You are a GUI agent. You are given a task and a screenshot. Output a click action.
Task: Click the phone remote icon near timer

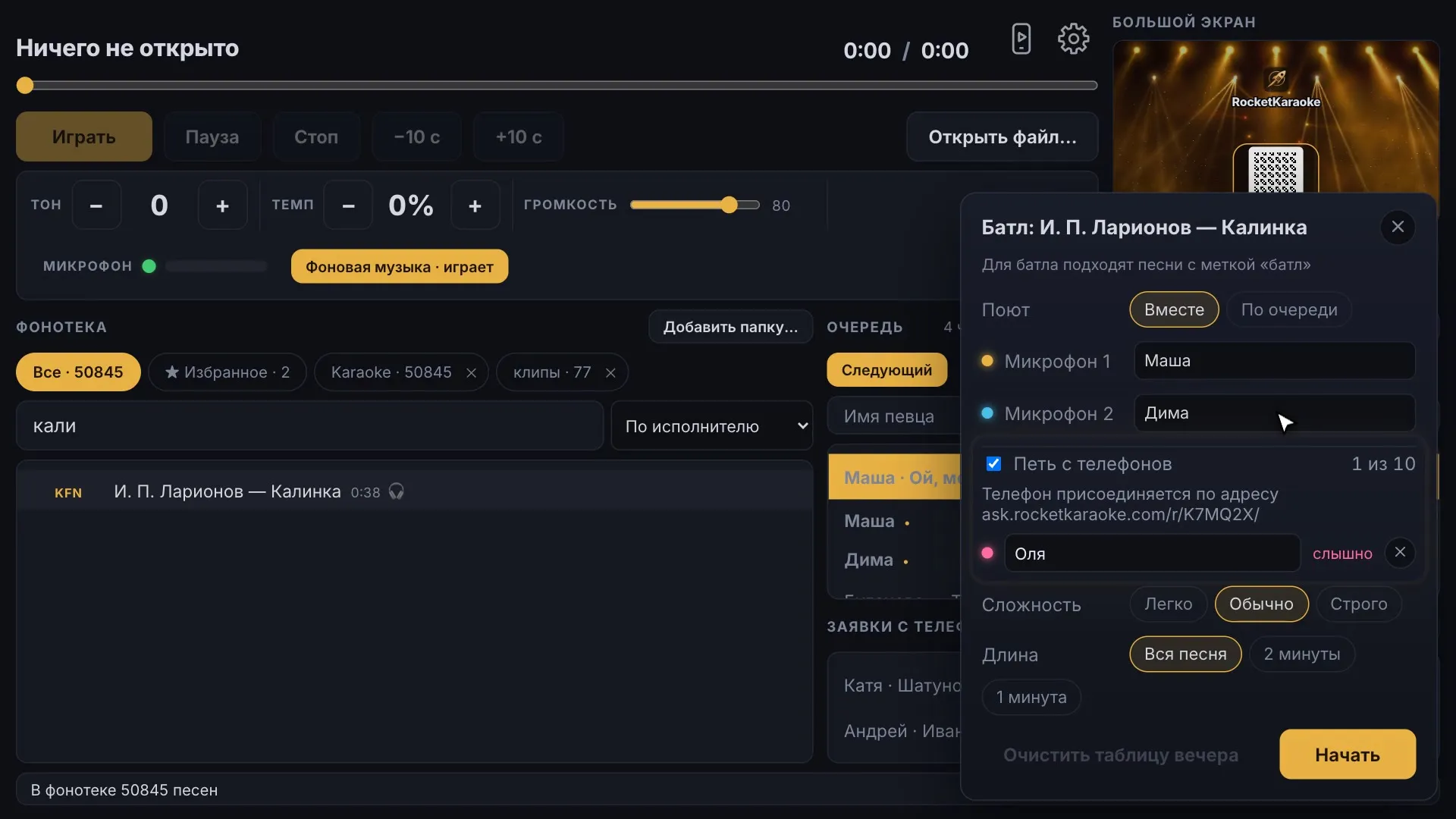[1021, 39]
